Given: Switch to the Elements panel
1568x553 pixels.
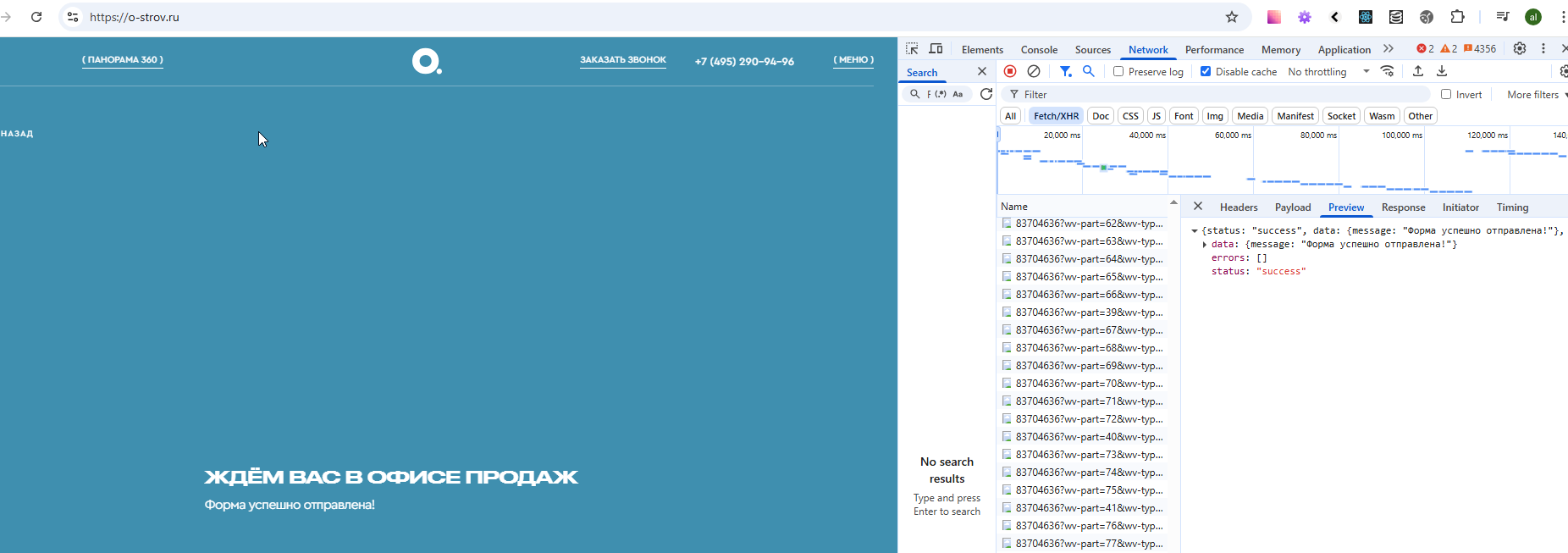Looking at the screenshot, I should pyautogui.click(x=982, y=50).
